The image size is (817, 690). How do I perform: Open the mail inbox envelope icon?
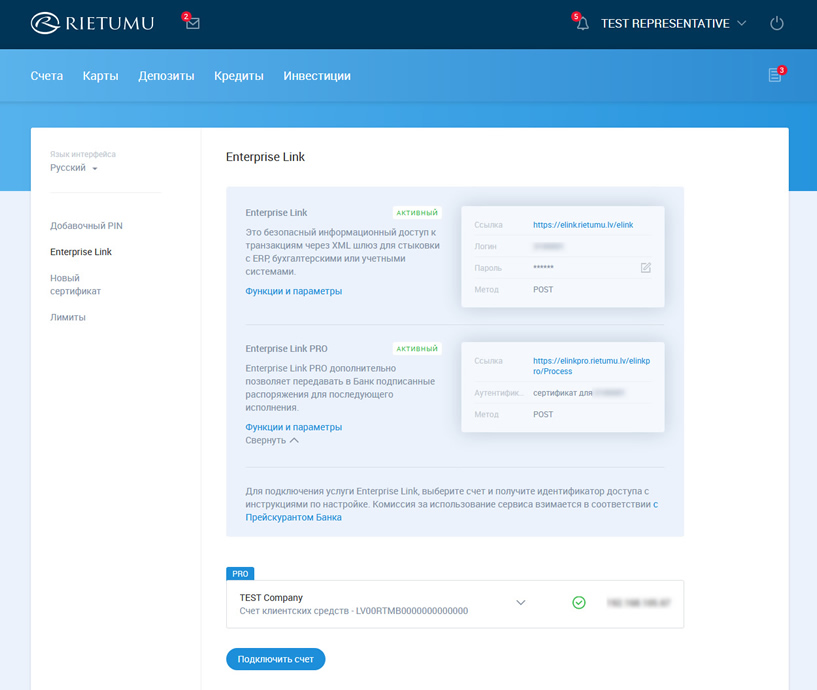(x=192, y=23)
